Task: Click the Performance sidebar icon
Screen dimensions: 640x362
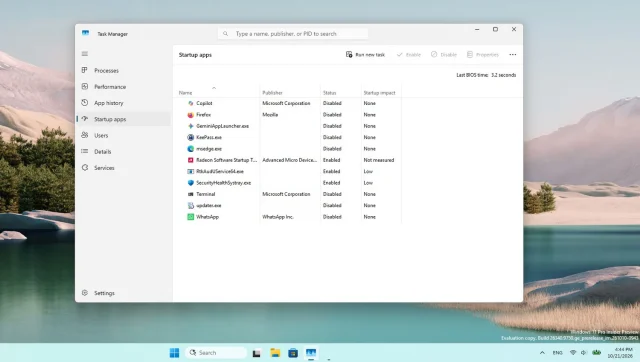Action: pyautogui.click(x=84, y=87)
